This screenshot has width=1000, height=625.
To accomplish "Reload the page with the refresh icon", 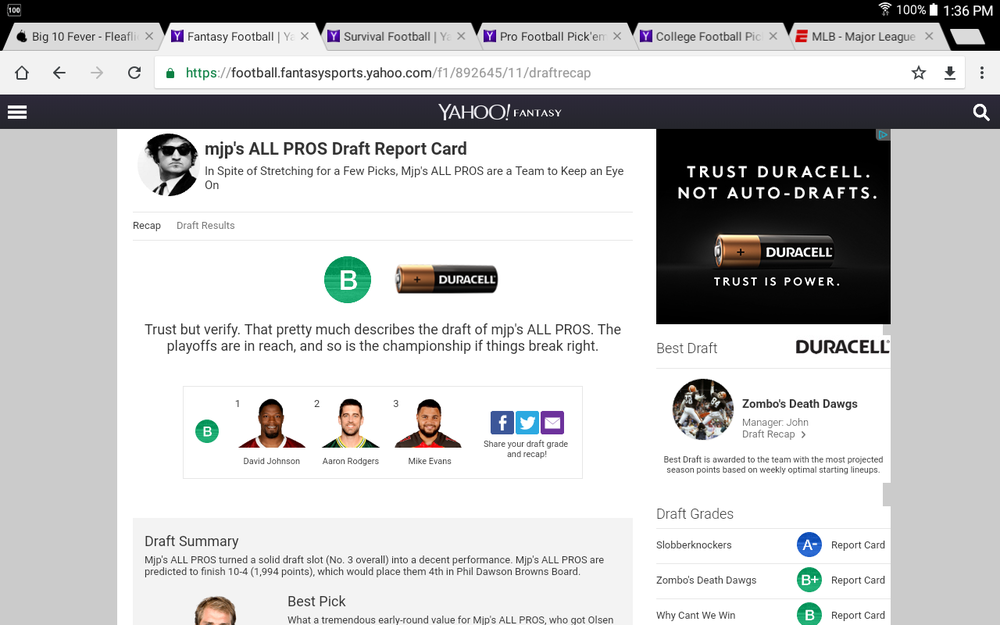I will (134, 73).
